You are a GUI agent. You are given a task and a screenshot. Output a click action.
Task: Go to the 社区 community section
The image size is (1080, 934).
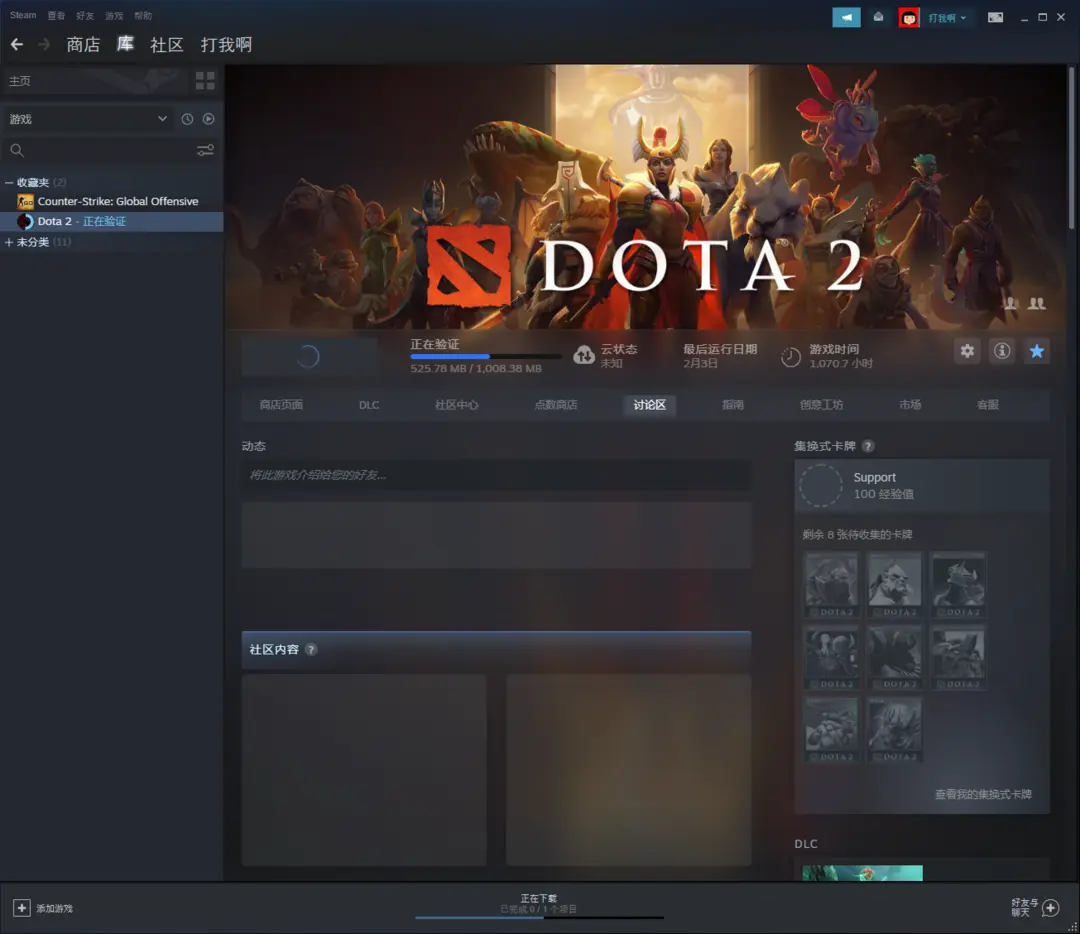click(167, 45)
